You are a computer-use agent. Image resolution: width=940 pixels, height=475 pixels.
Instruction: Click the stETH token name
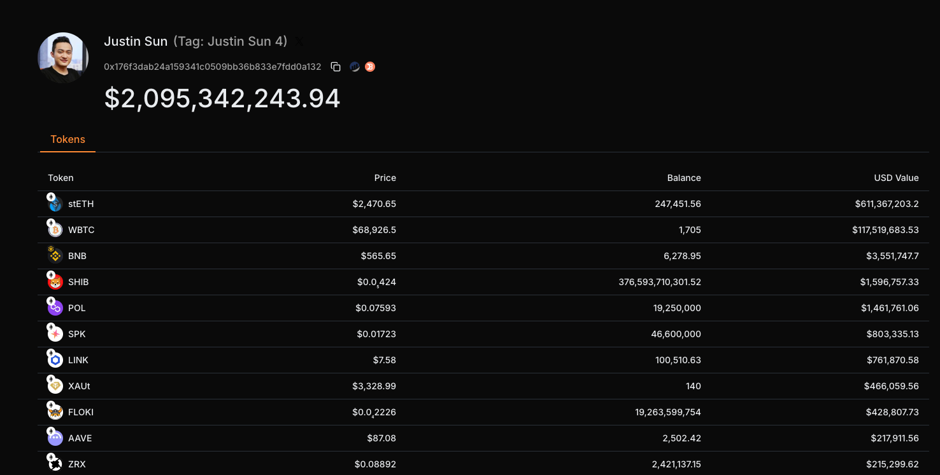pyautogui.click(x=81, y=204)
